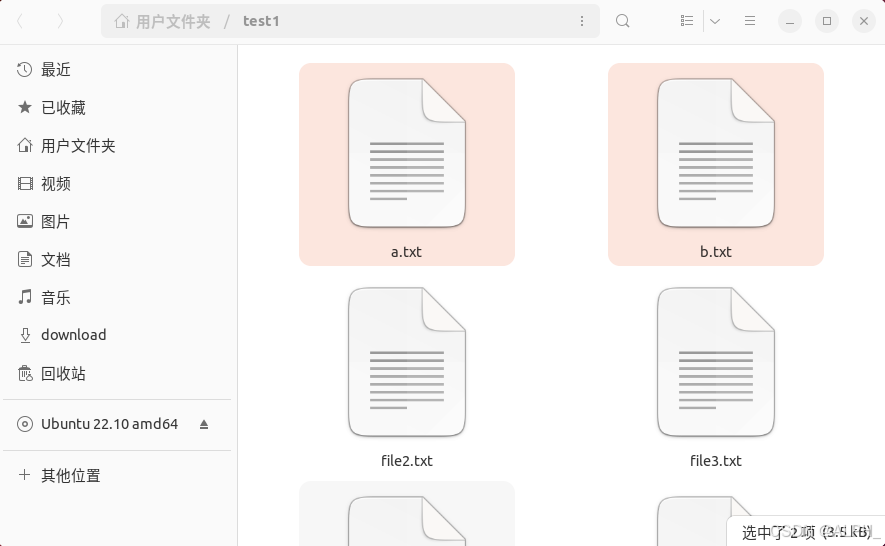Screen dimensions: 885x546
Task: Open the hamburger main menu
Action: click(750, 21)
